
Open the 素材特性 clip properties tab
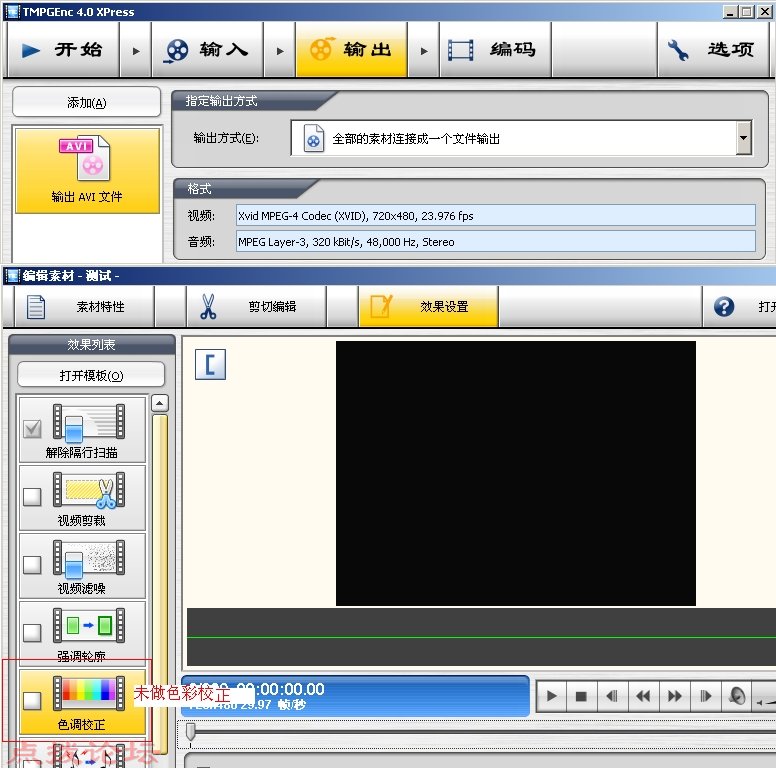point(84,307)
